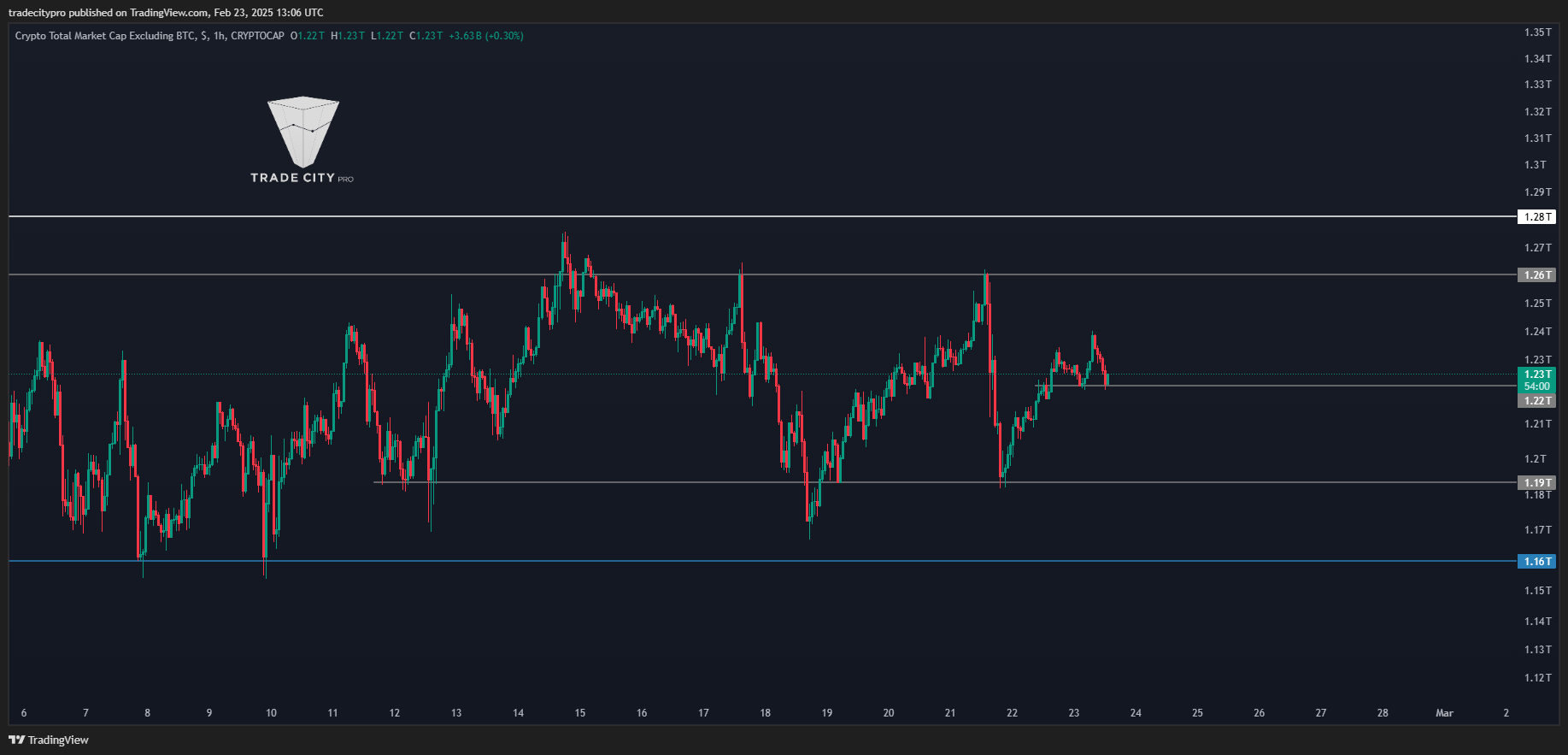Click date 10 on the time axis
1568x755 pixels.
[271, 713]
